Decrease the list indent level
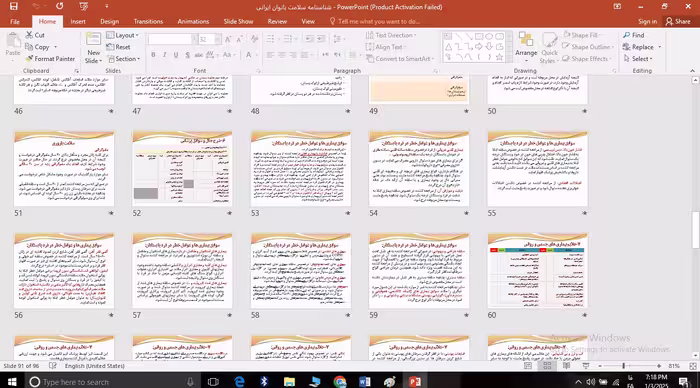700x388 pixels. pos(309,39)
